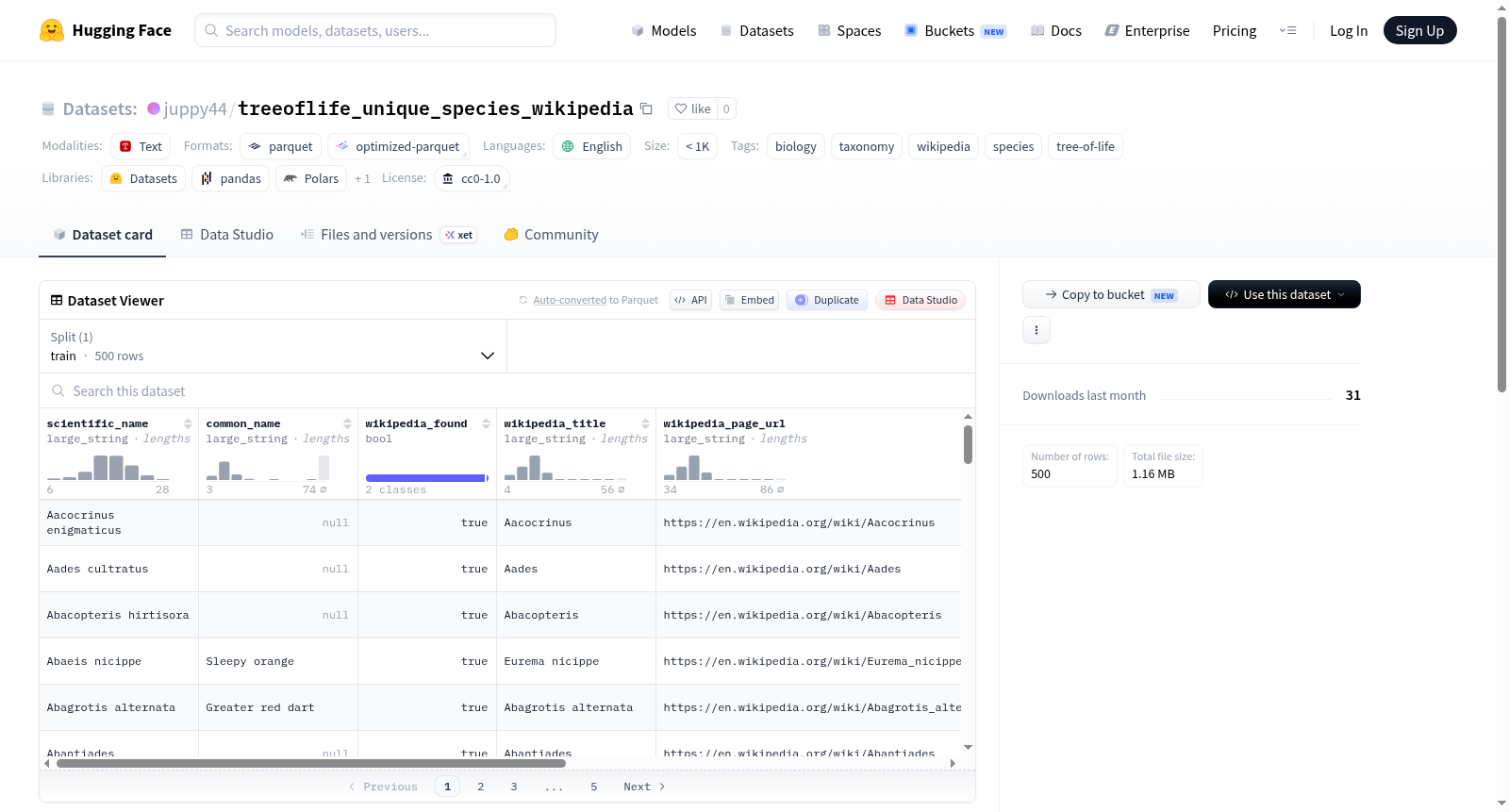1509x812 pixels.
Task: Click into Search this dataset field
Action: 507,390
